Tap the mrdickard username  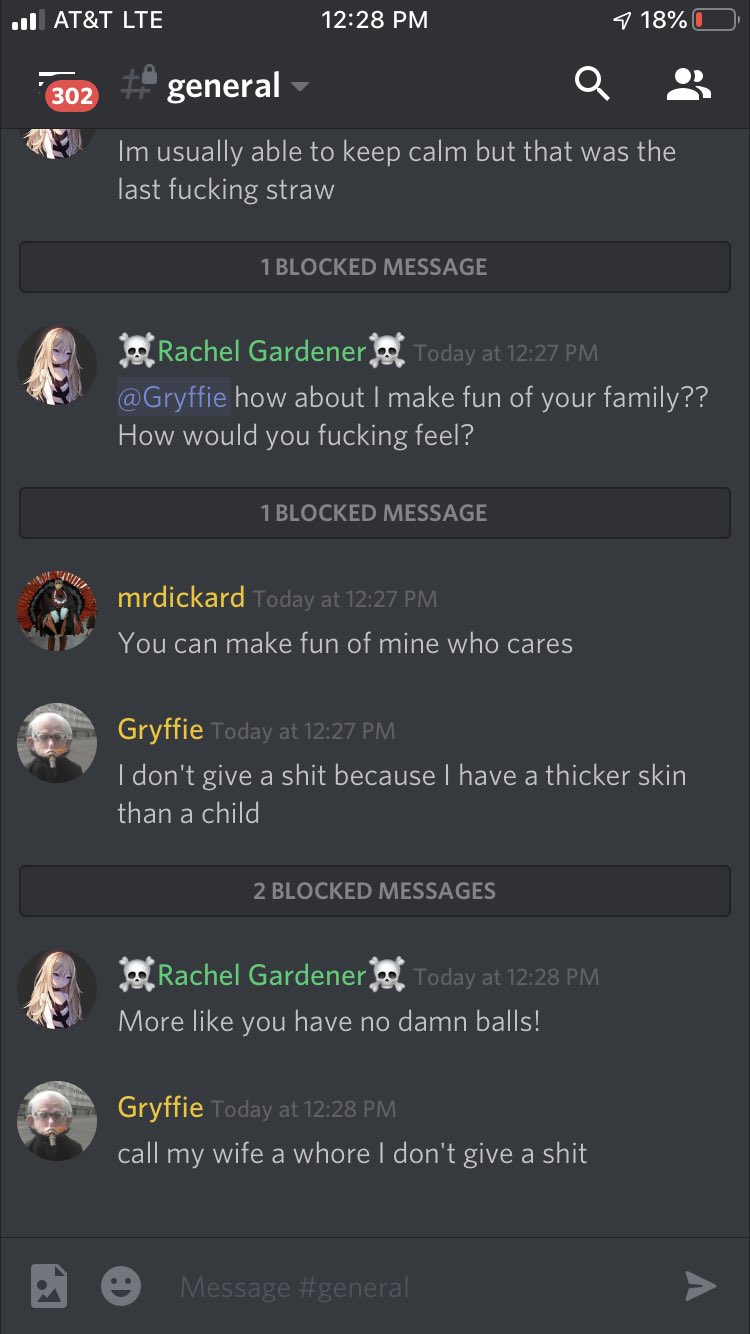[x=181, y=597]
